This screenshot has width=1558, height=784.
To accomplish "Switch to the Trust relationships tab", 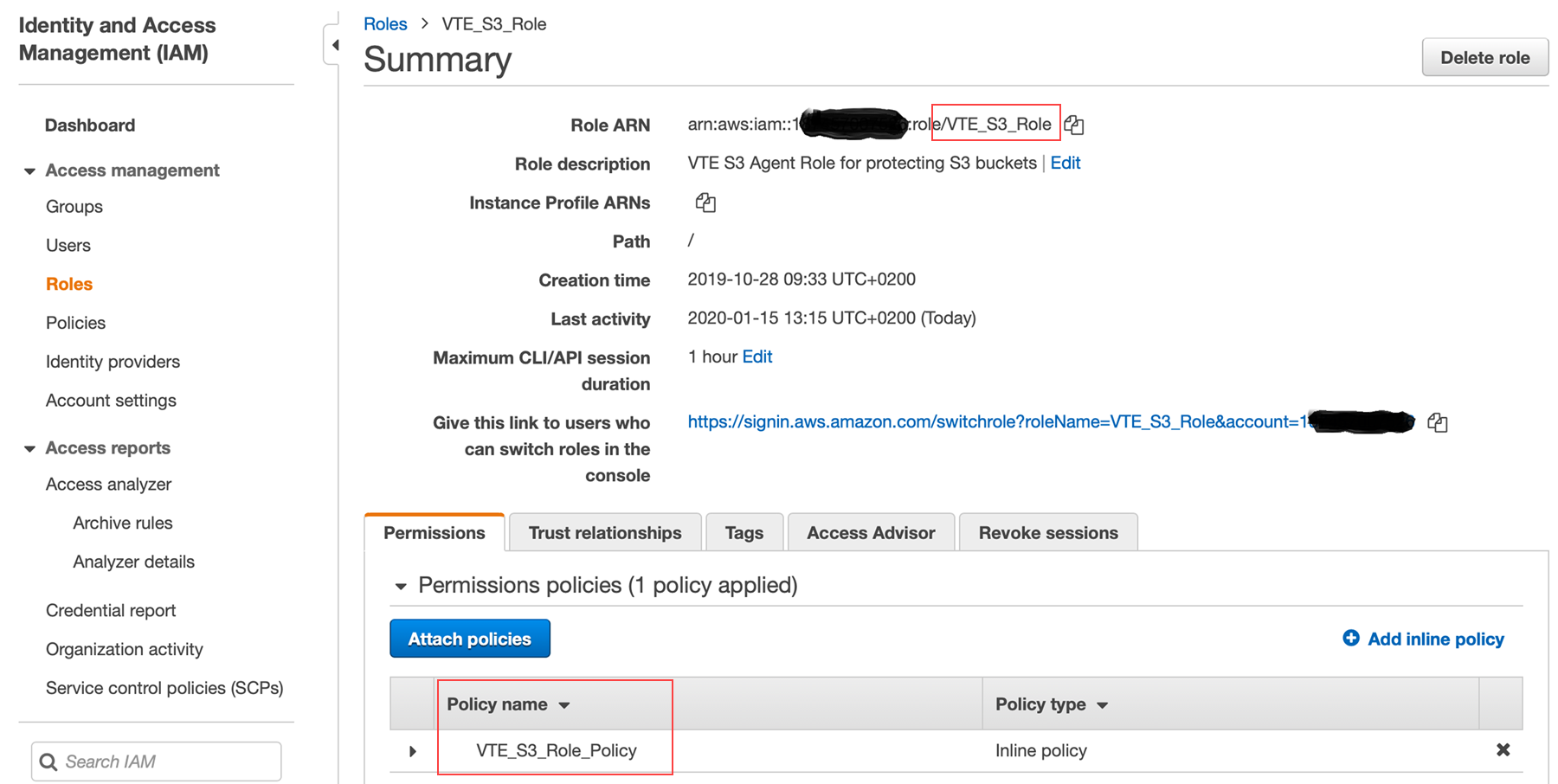I will [x=604, y=533].
